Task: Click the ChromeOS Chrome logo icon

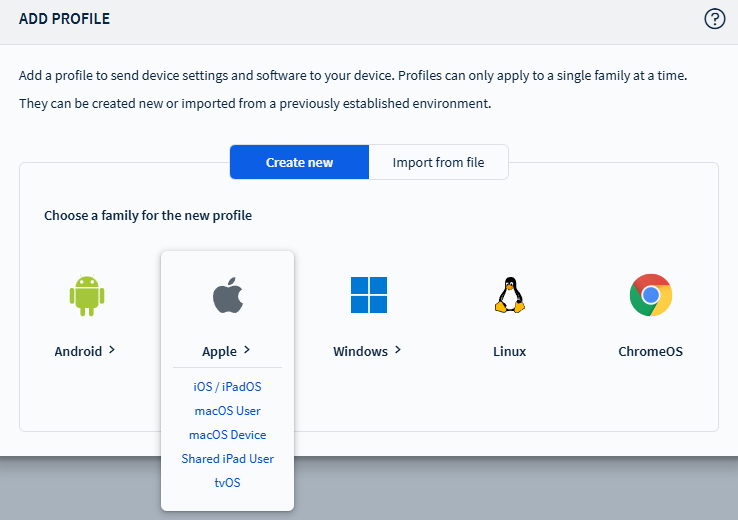Action: (x=650, y=295)
